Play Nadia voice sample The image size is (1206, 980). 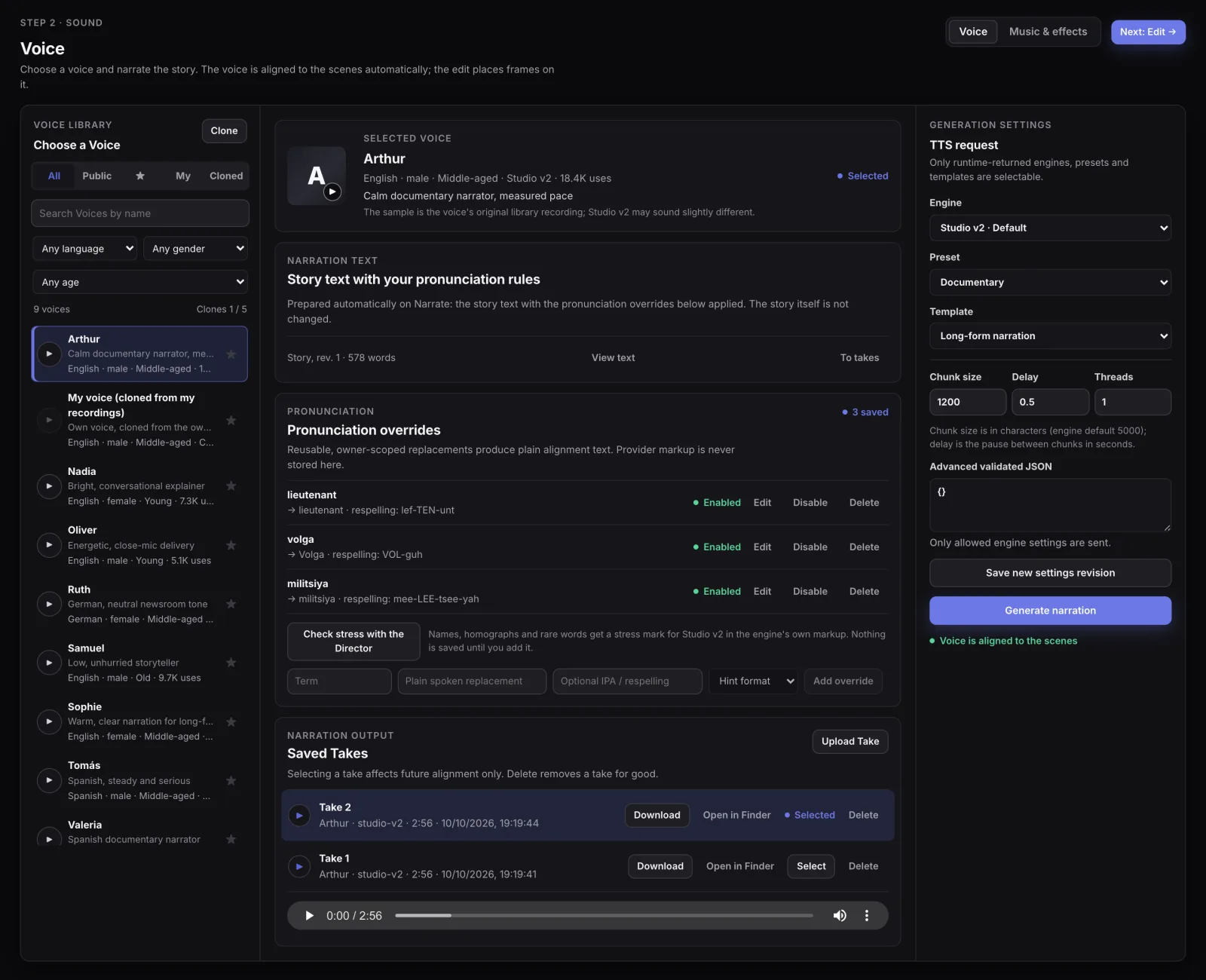(x=49, y=486)
